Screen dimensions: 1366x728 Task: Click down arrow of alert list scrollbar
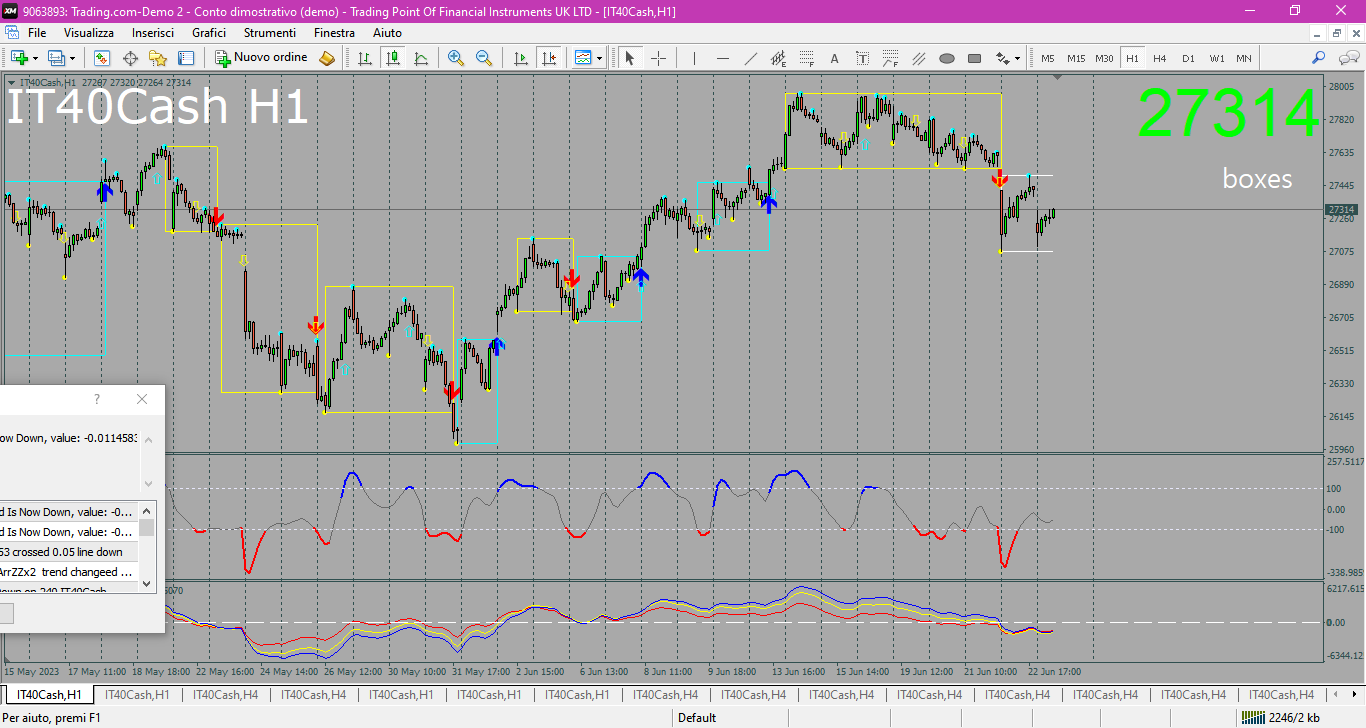pyautogui.click(x=147, y=583)
